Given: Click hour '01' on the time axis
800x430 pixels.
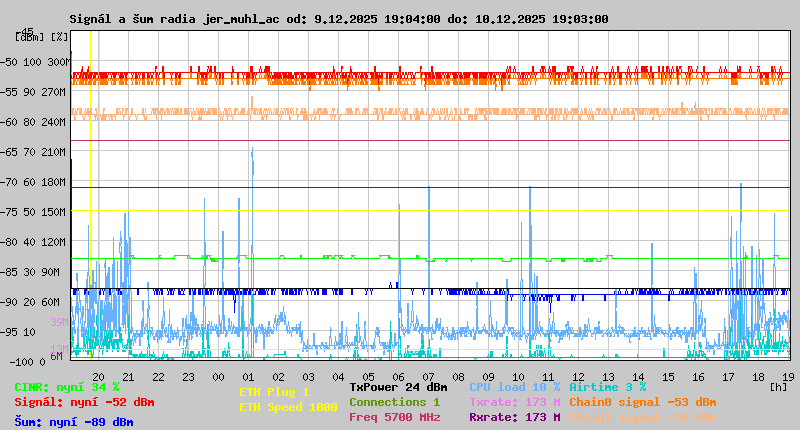Looking at the screenshot, I should point(248,377).
